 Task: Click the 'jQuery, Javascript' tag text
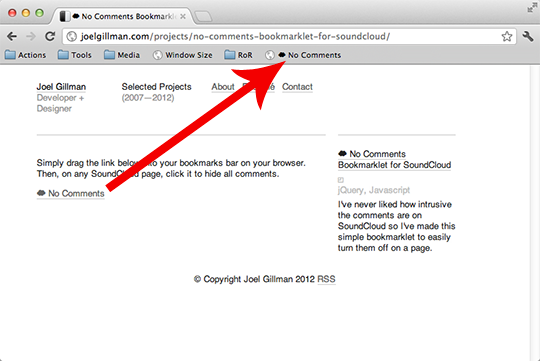click(374, 190)
